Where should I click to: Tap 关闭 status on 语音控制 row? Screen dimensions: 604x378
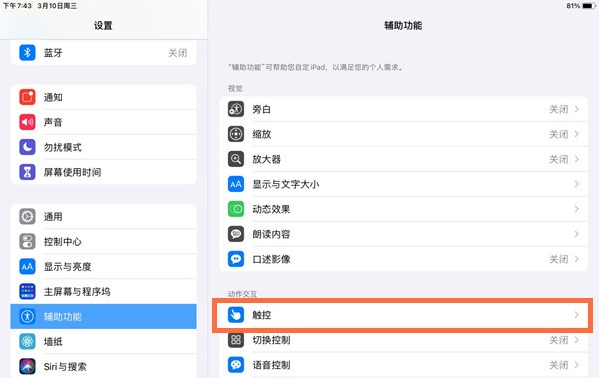point(559,365)
